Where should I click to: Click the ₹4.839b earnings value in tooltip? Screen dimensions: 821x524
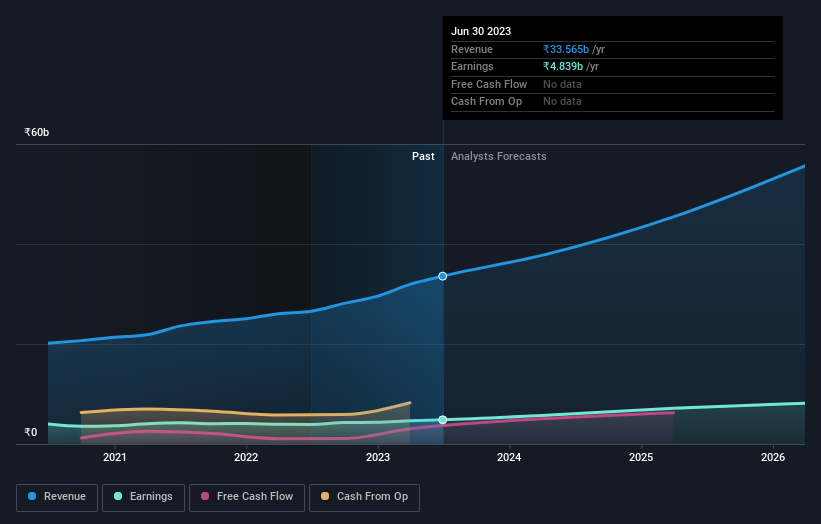563,66
